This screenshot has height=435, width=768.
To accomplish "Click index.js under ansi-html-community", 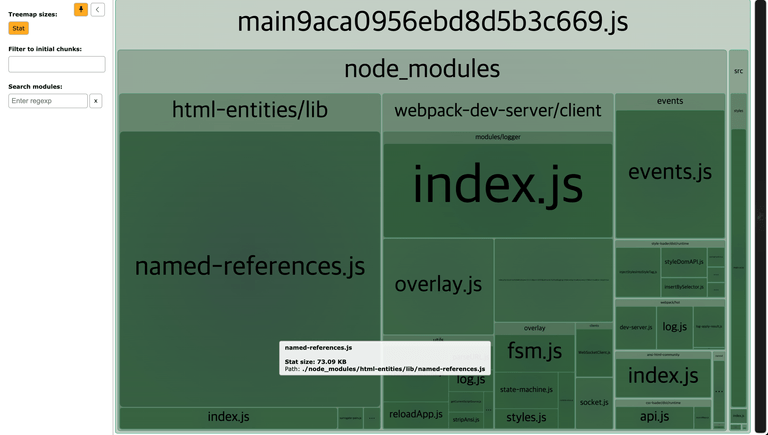I will [x=663, y=377].
